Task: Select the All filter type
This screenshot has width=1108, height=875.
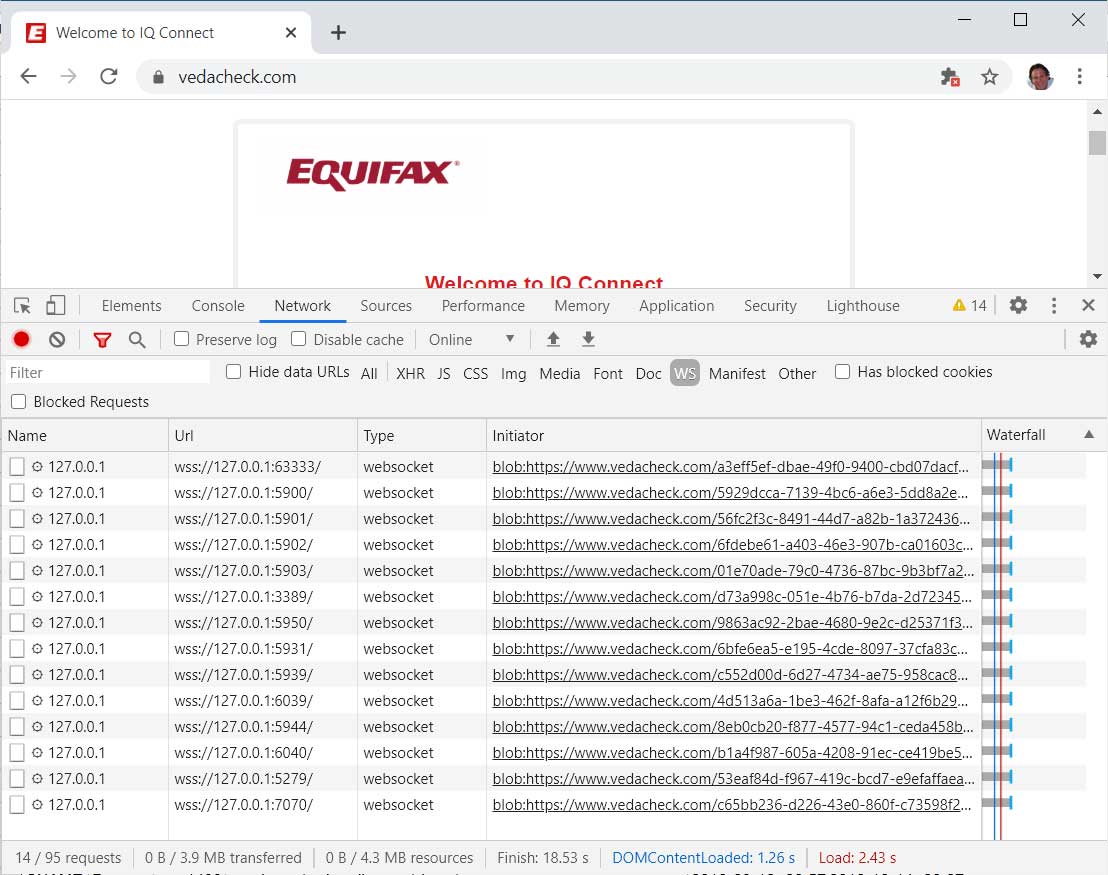Action: [x=369, y=373]
